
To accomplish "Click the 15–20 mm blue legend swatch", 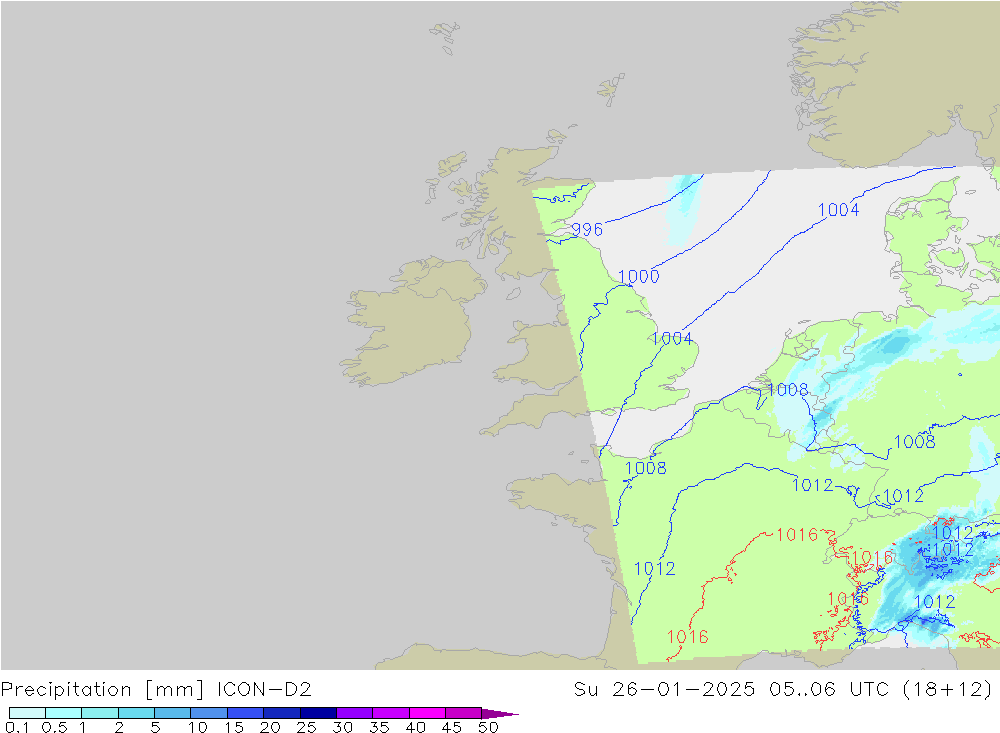I will pyautogui.click(x=246, y=713).
